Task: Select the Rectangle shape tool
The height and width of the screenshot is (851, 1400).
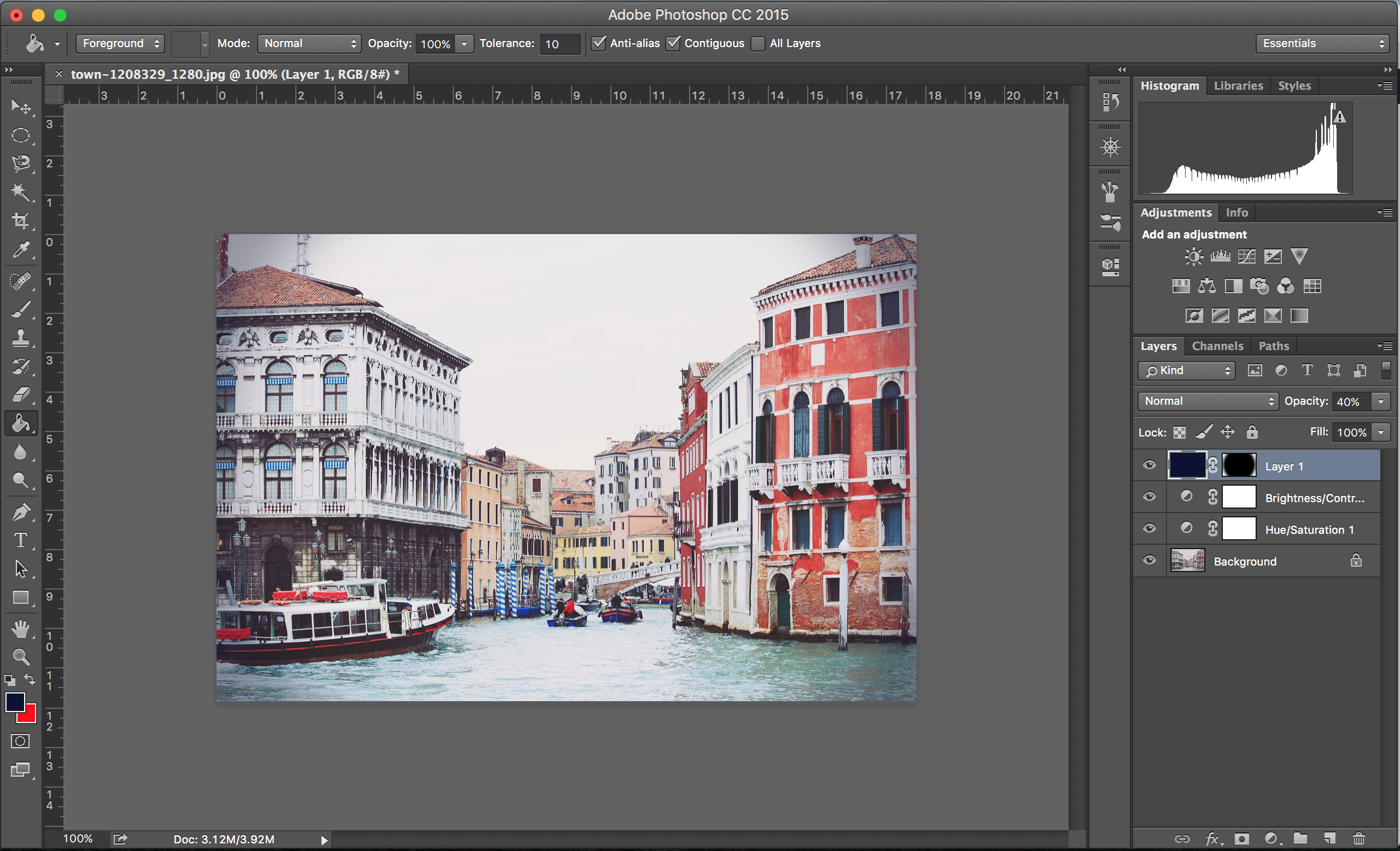Action: [x=21, y=597]
